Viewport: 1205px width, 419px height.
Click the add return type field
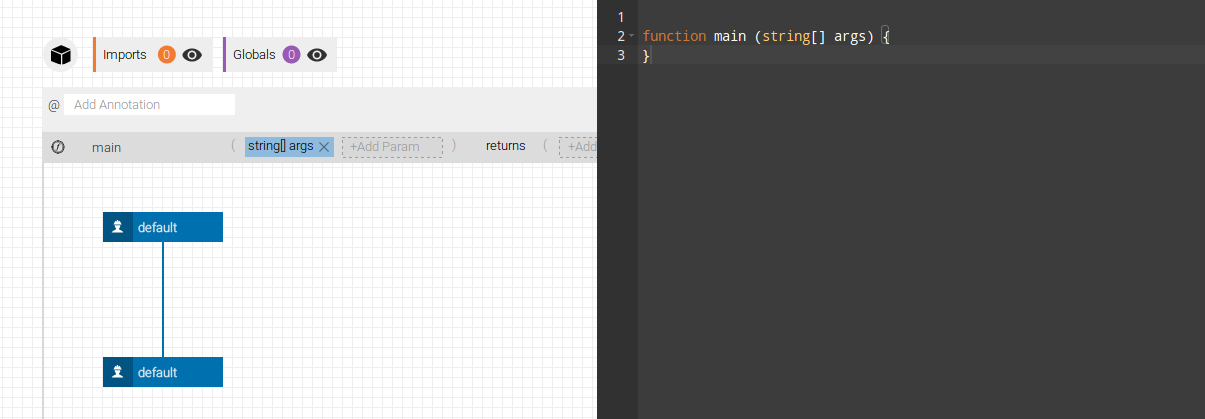579,147
